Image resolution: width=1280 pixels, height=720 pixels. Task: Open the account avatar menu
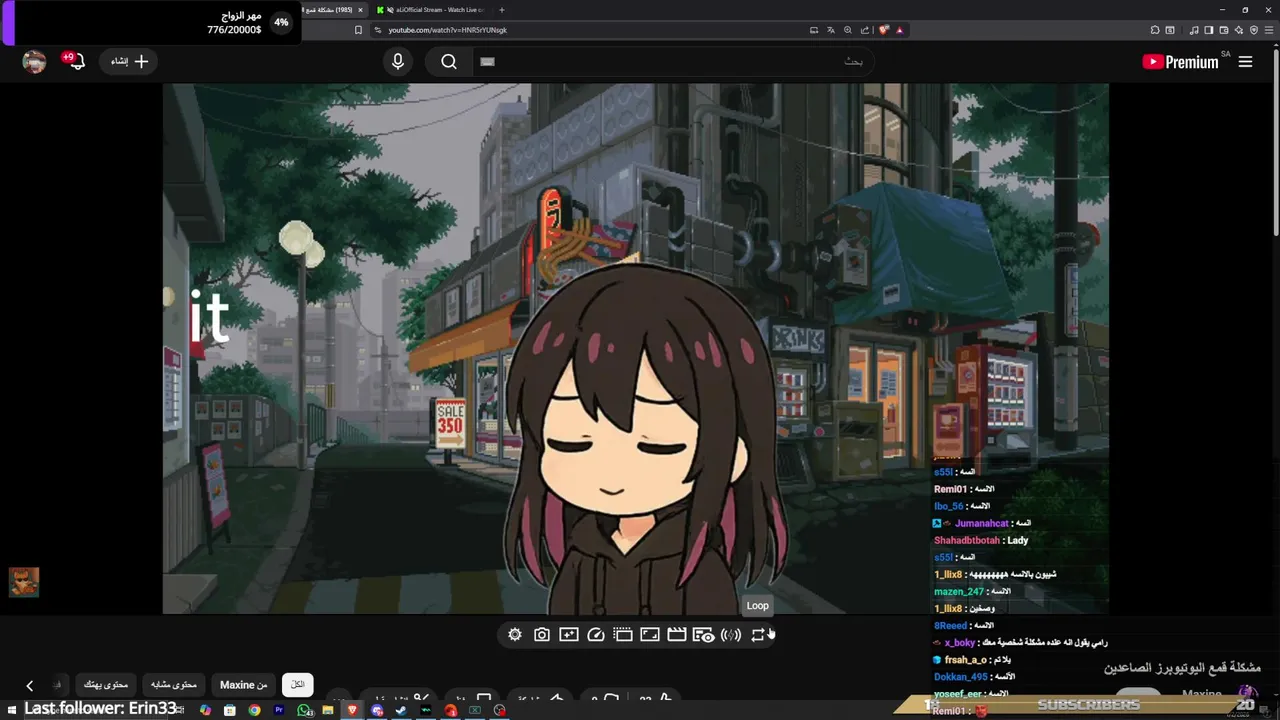tap(34, 62)
